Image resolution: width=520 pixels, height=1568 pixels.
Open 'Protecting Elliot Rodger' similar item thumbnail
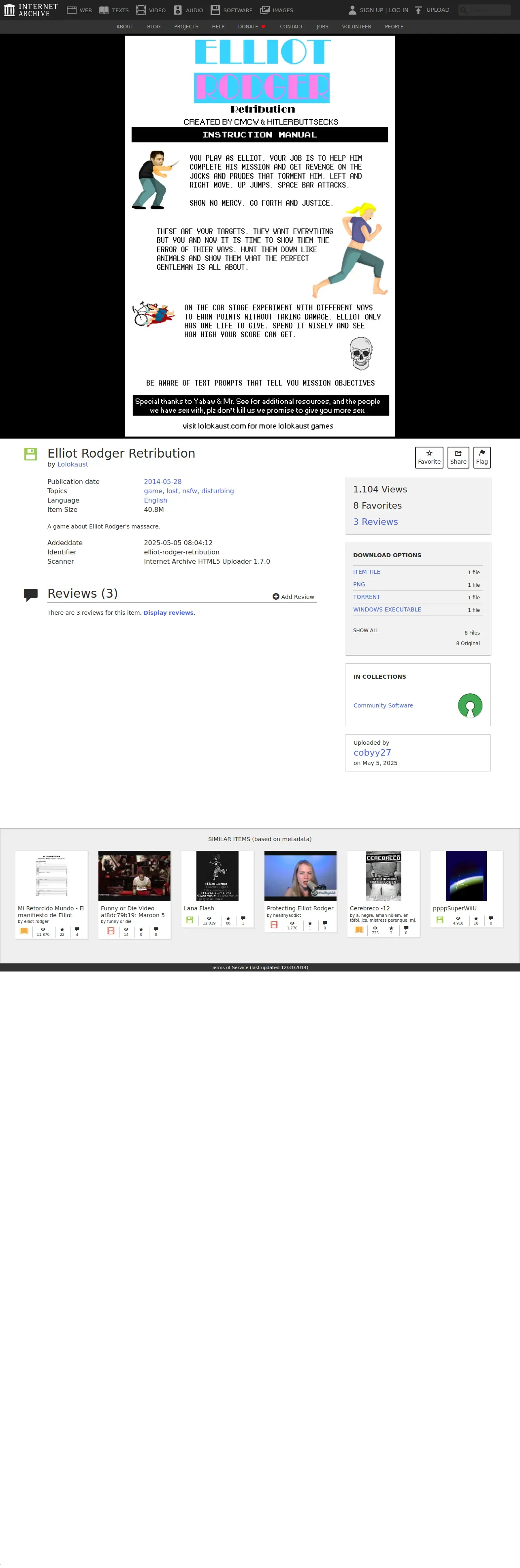(300, 876)
